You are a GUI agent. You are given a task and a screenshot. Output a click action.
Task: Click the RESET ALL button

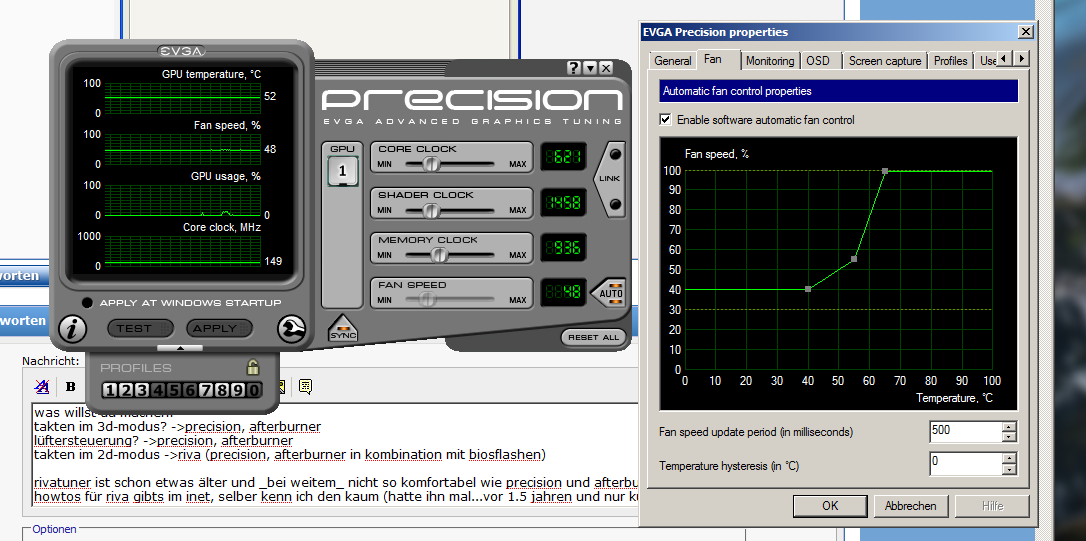pos(593,337)
